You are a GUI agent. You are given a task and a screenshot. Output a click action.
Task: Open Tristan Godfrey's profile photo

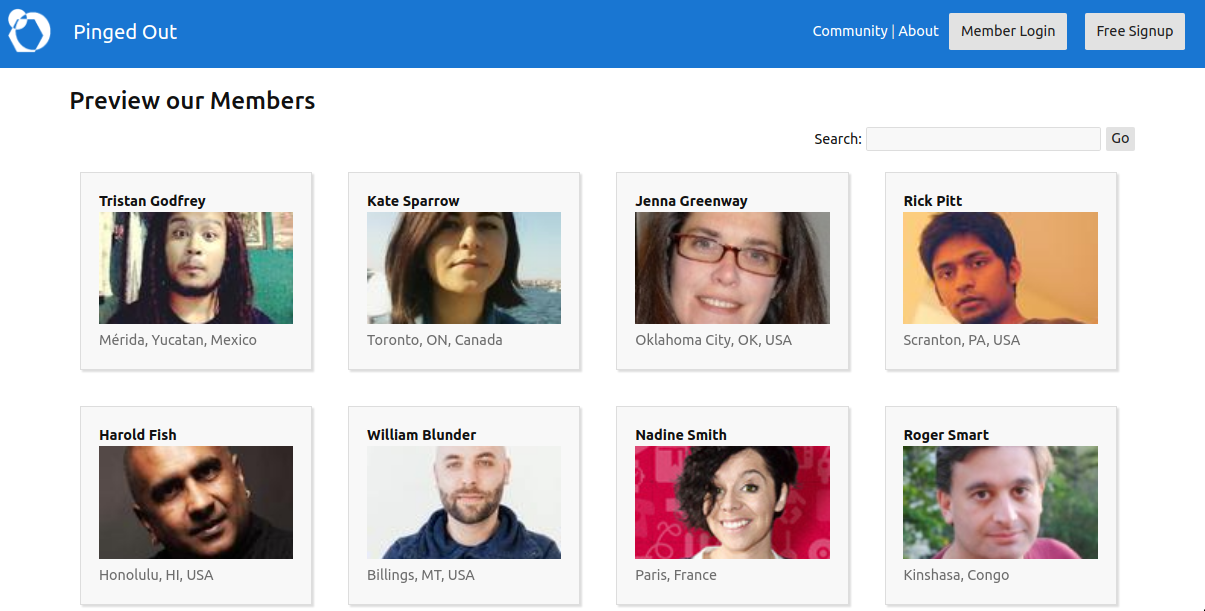(196, 268)
